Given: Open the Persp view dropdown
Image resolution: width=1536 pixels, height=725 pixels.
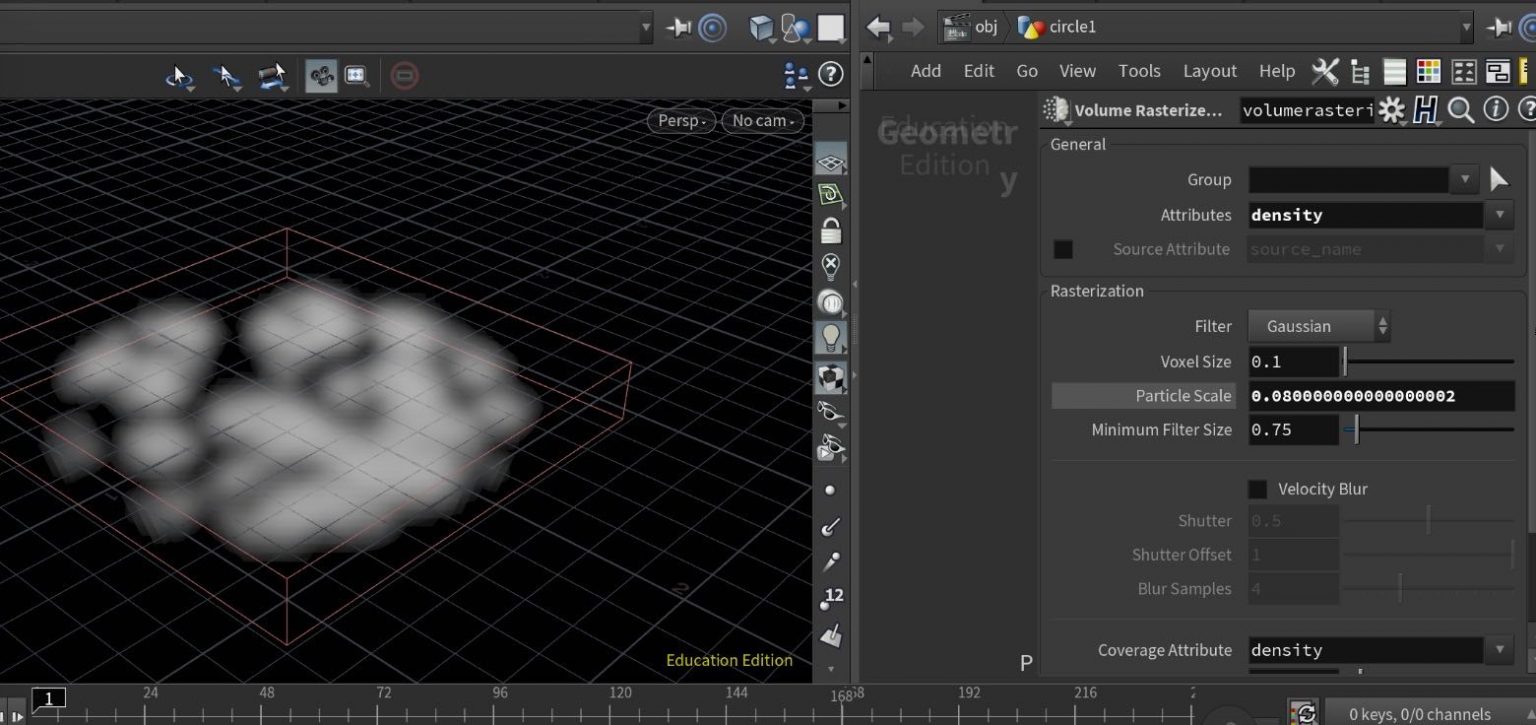Looking at the screenshot, I should pos(680,120).
